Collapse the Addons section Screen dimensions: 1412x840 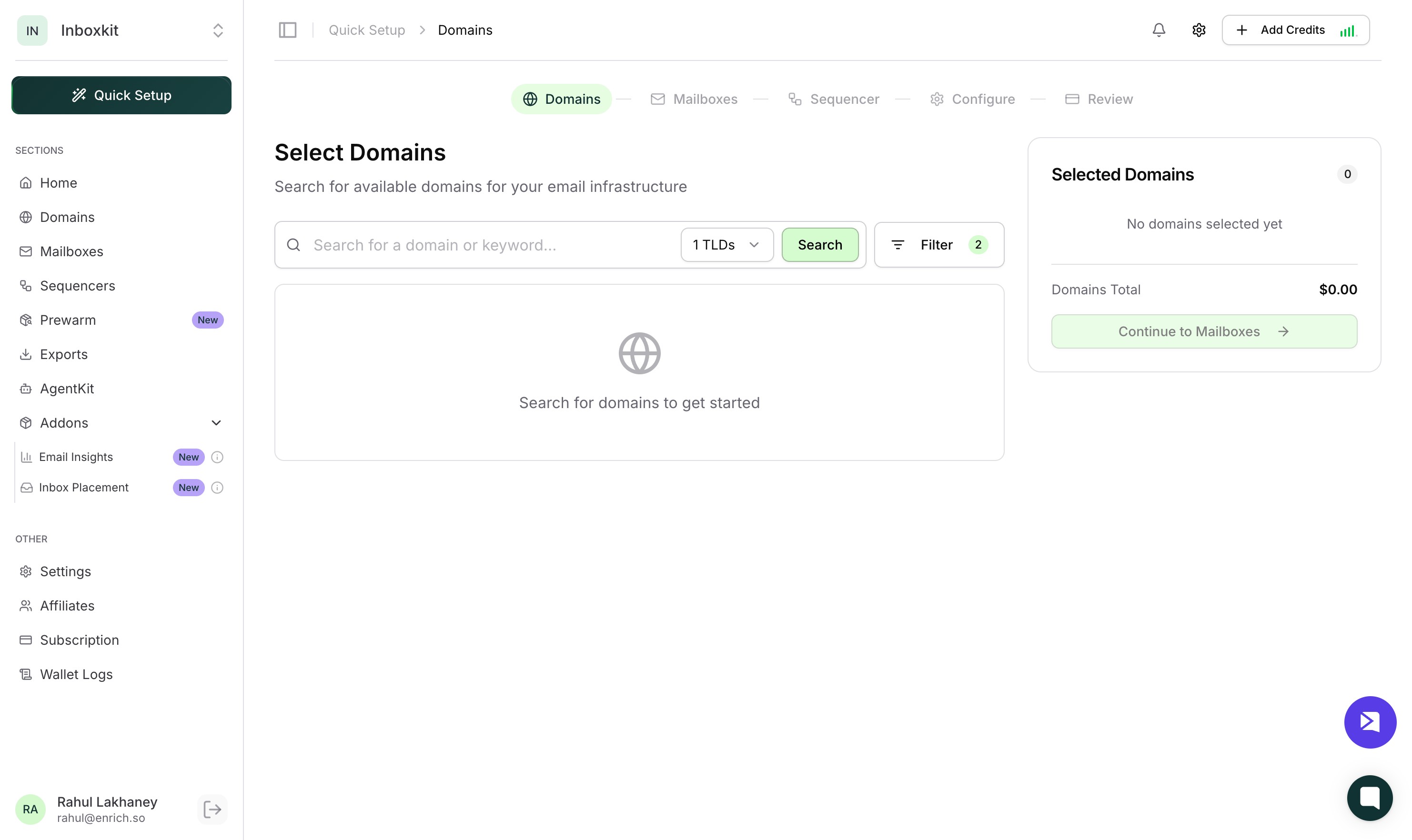pyautogui.click(x=216, y=423)
